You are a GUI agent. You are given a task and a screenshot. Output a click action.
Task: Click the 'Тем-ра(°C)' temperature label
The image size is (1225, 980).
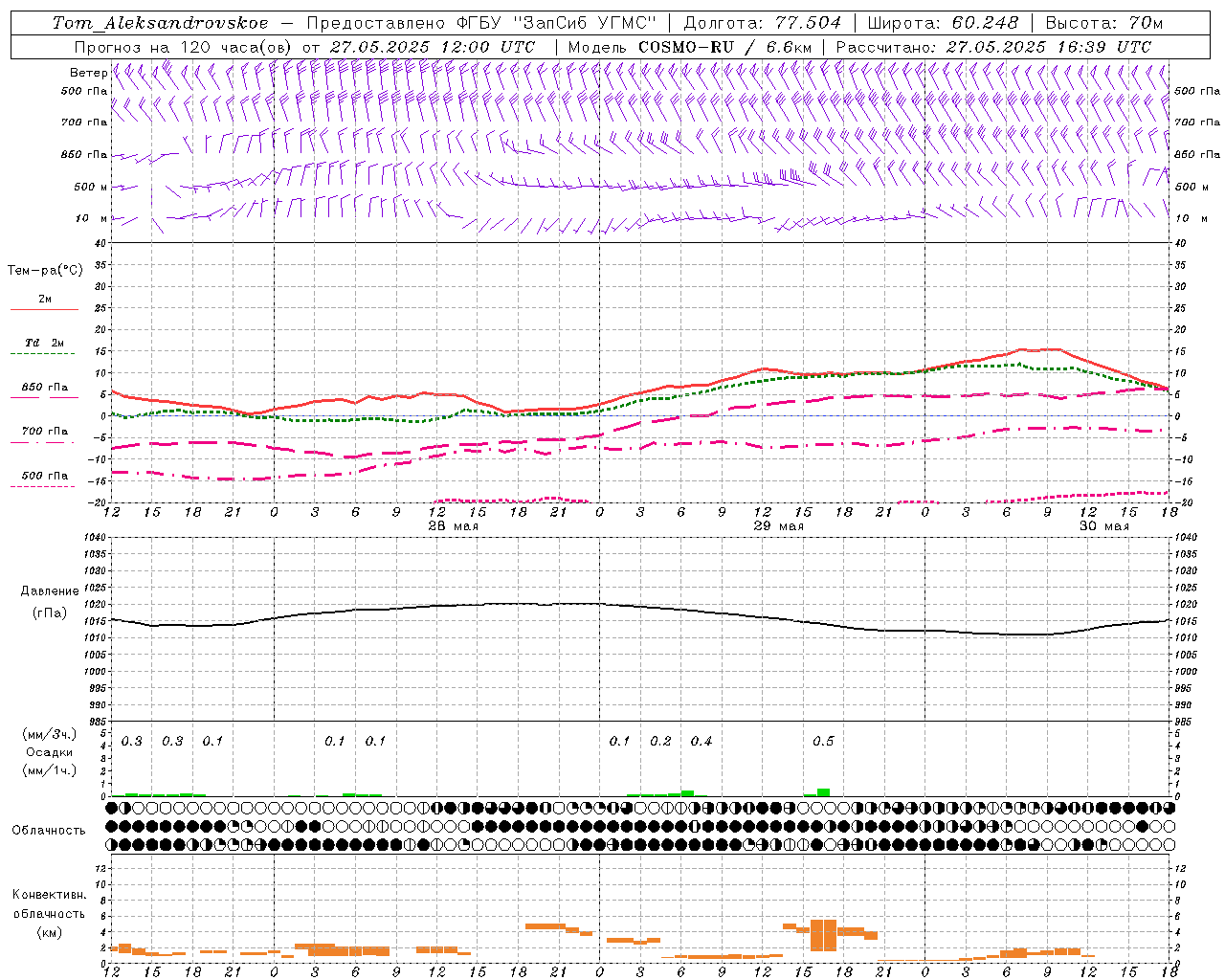tap(45, 271)
